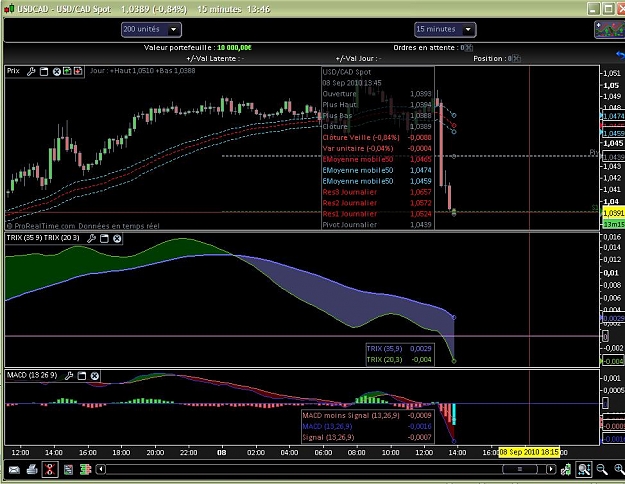This screenshot has height=484, width=625.
Task: Click the +/-Val Latente label
Action: (215, 59)
